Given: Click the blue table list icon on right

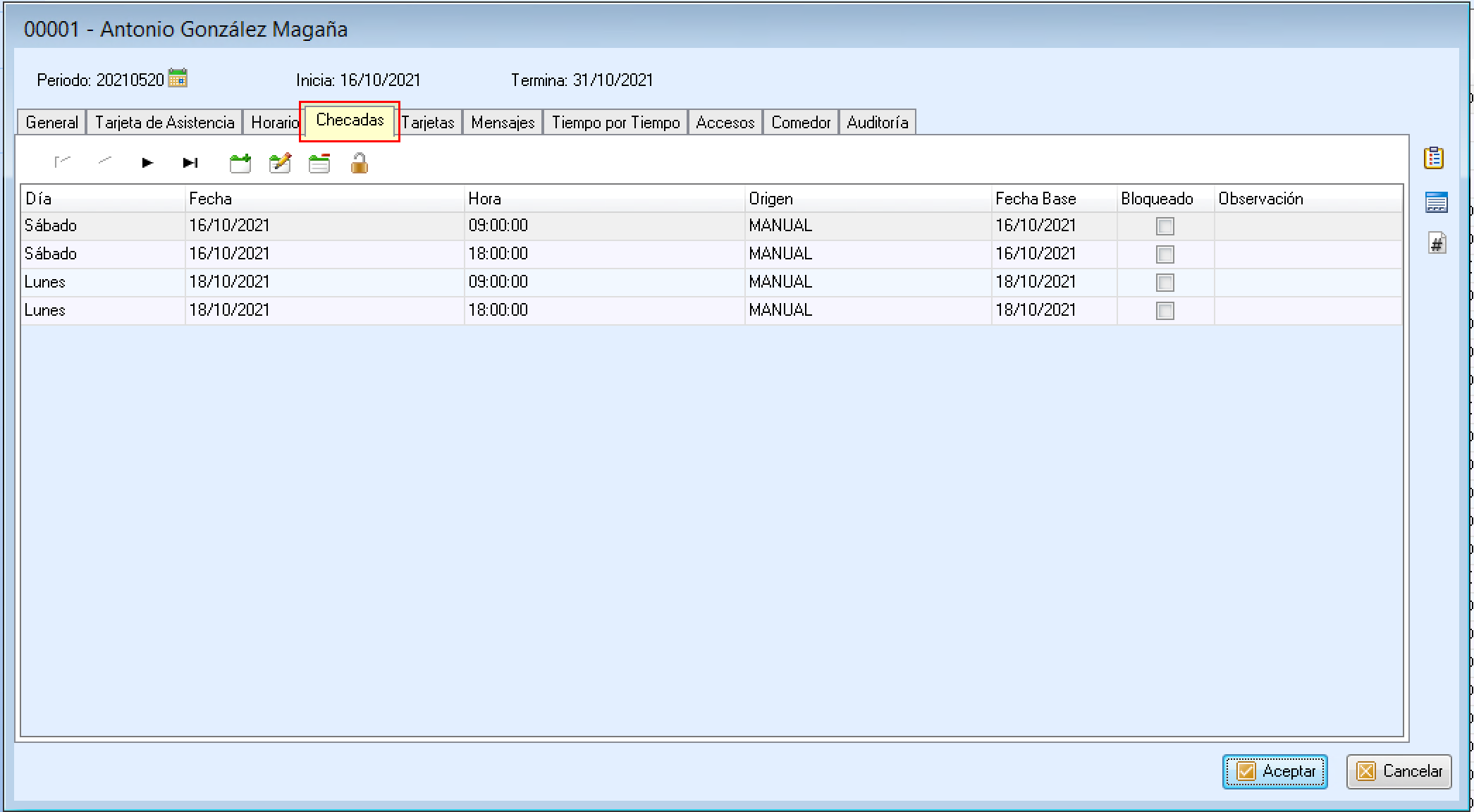Looking at the screenshot, I should tap(1436, 203).
